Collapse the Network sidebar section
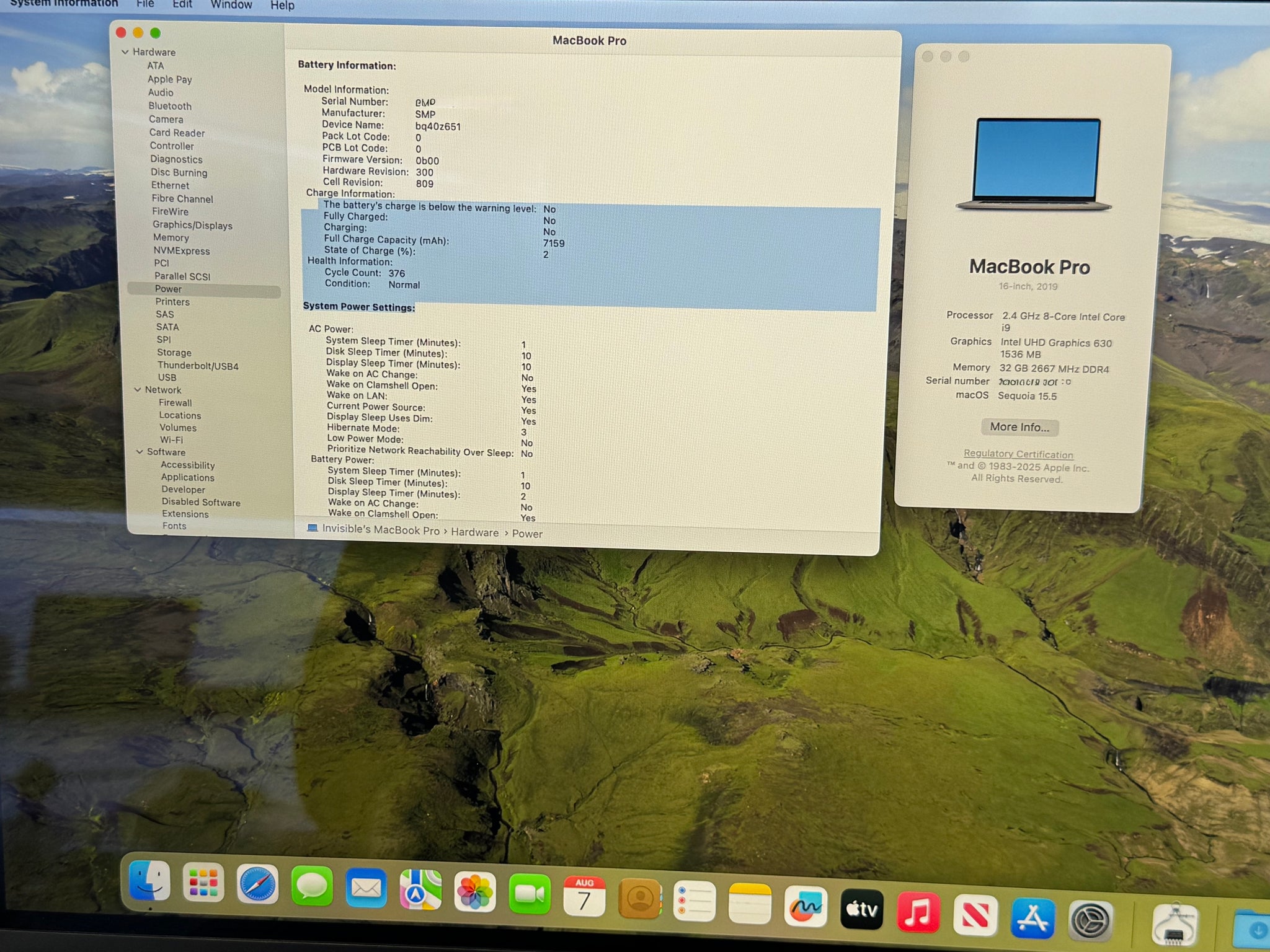The image size is (1270, 952). [x=138, y=390]
